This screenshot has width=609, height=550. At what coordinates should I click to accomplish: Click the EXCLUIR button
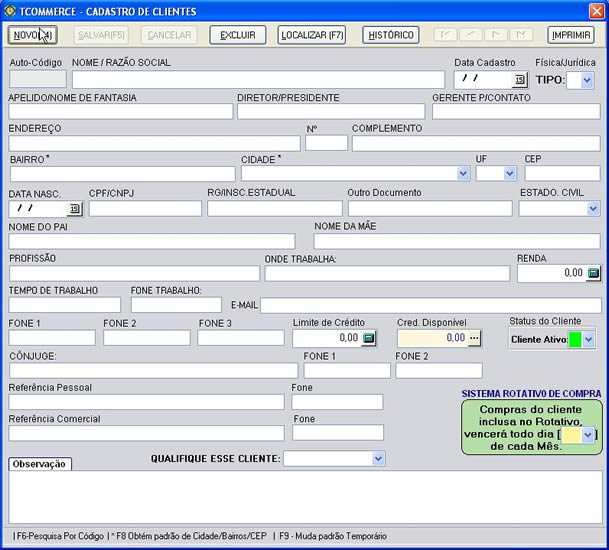pos(238,35)
